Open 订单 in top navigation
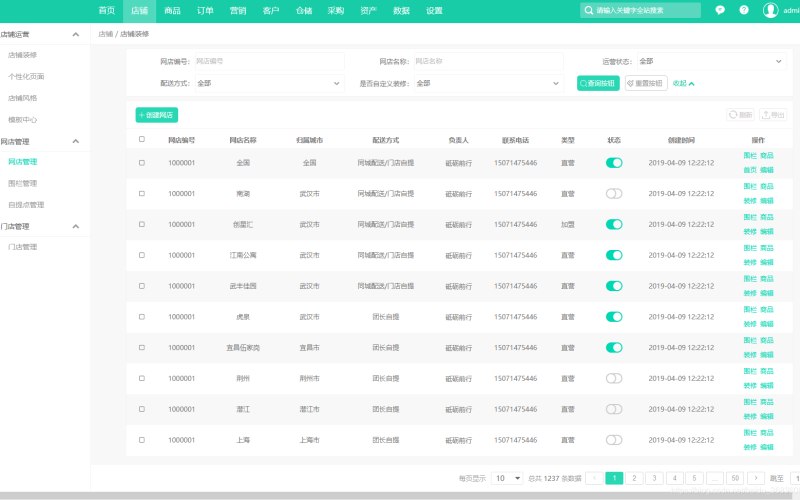This screenshot has width=800, height=500. [205, 11]
